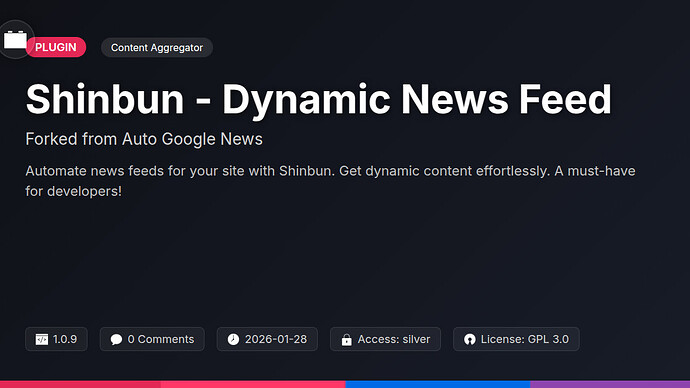Click the open-source license icon
This screenshot has height=388, width=690.
[x=470, y=339]
